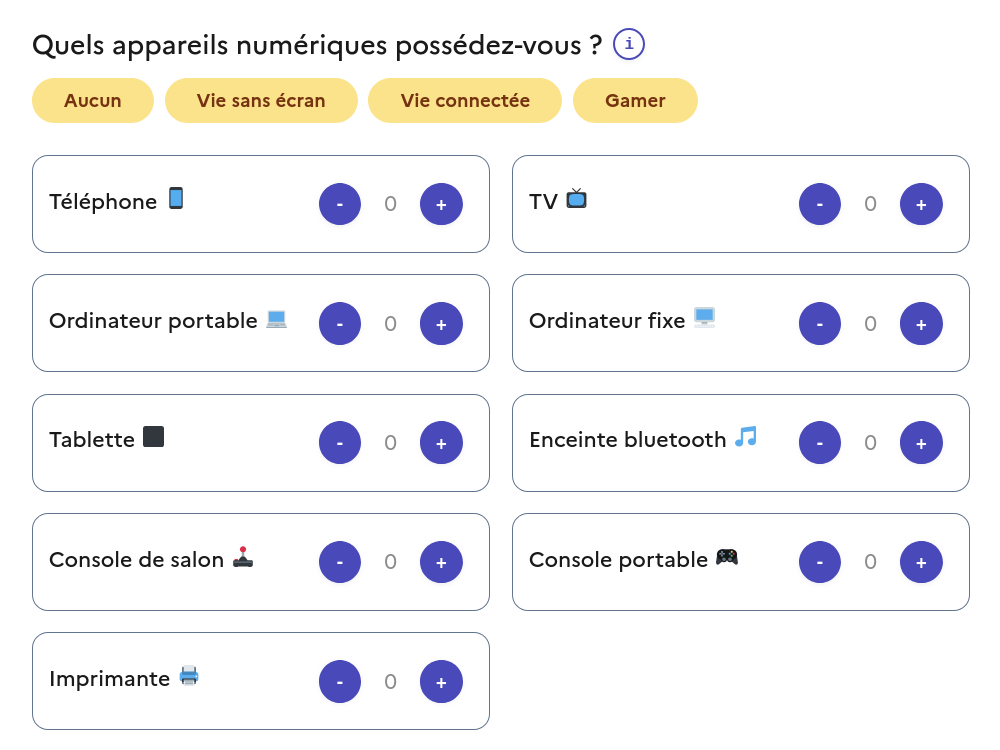The height and width of the screenshot is (750, 1000).
Task: Add one Imprimante with plus button
Action: [x=441, y=682]
